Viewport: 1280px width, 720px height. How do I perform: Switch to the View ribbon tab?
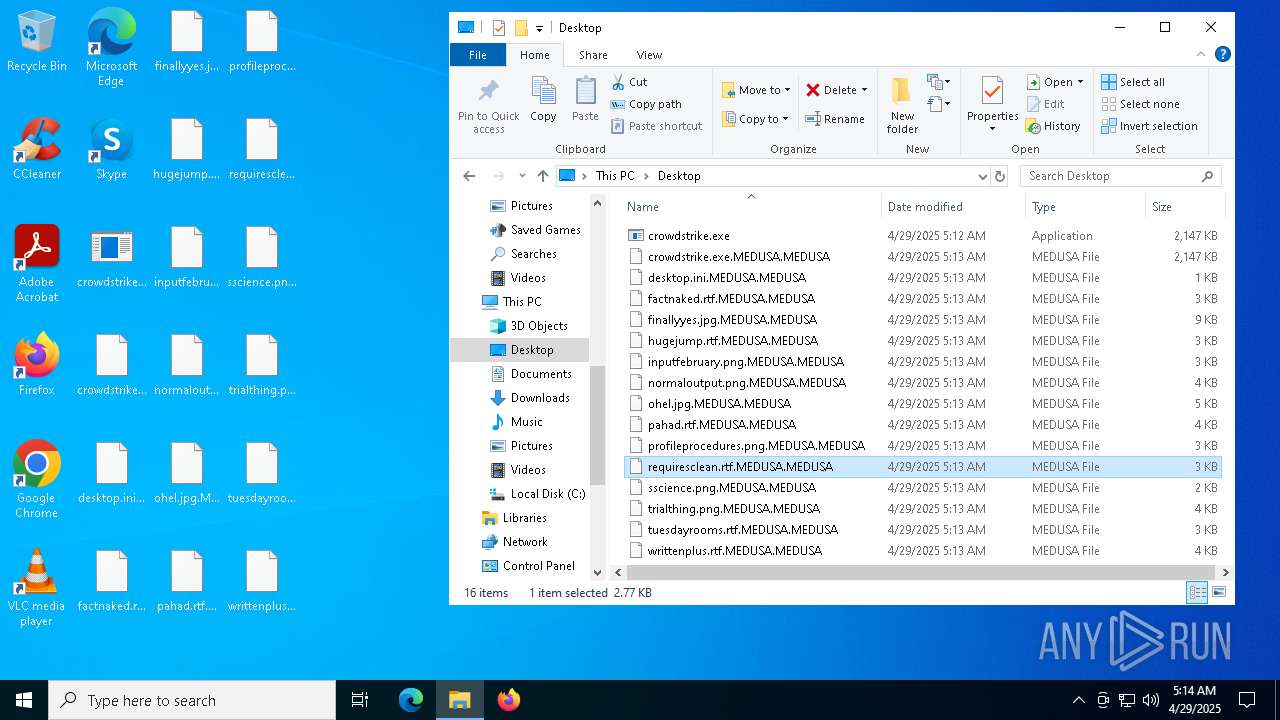pos(649,55)
